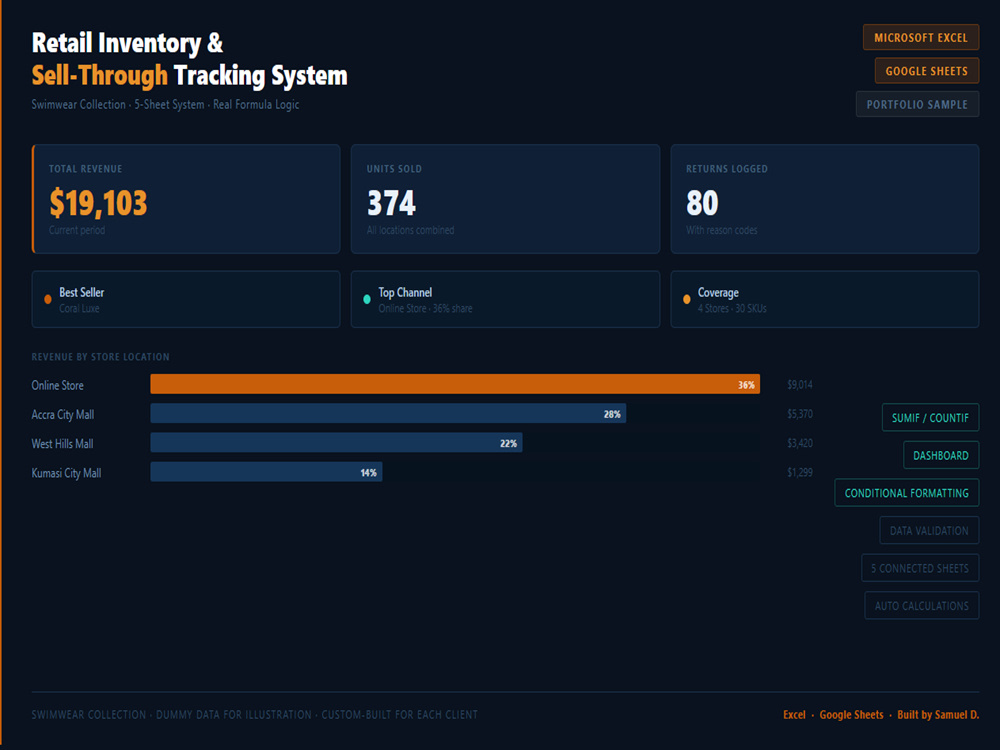This screenshot has width=1000, height=750.
Task: Click the 'Top Channel' card title
Action: tap(405, 292)
